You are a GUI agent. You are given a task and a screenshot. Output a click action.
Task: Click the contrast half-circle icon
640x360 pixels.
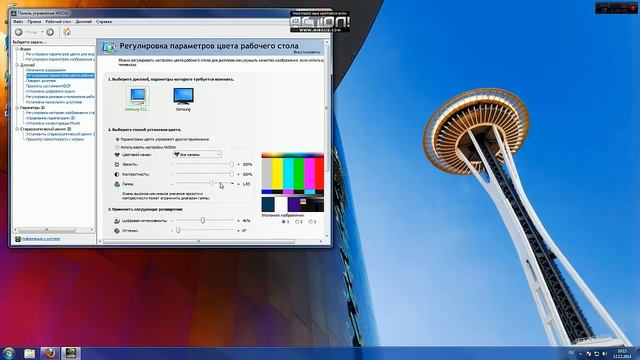click(x=117, y=174)
